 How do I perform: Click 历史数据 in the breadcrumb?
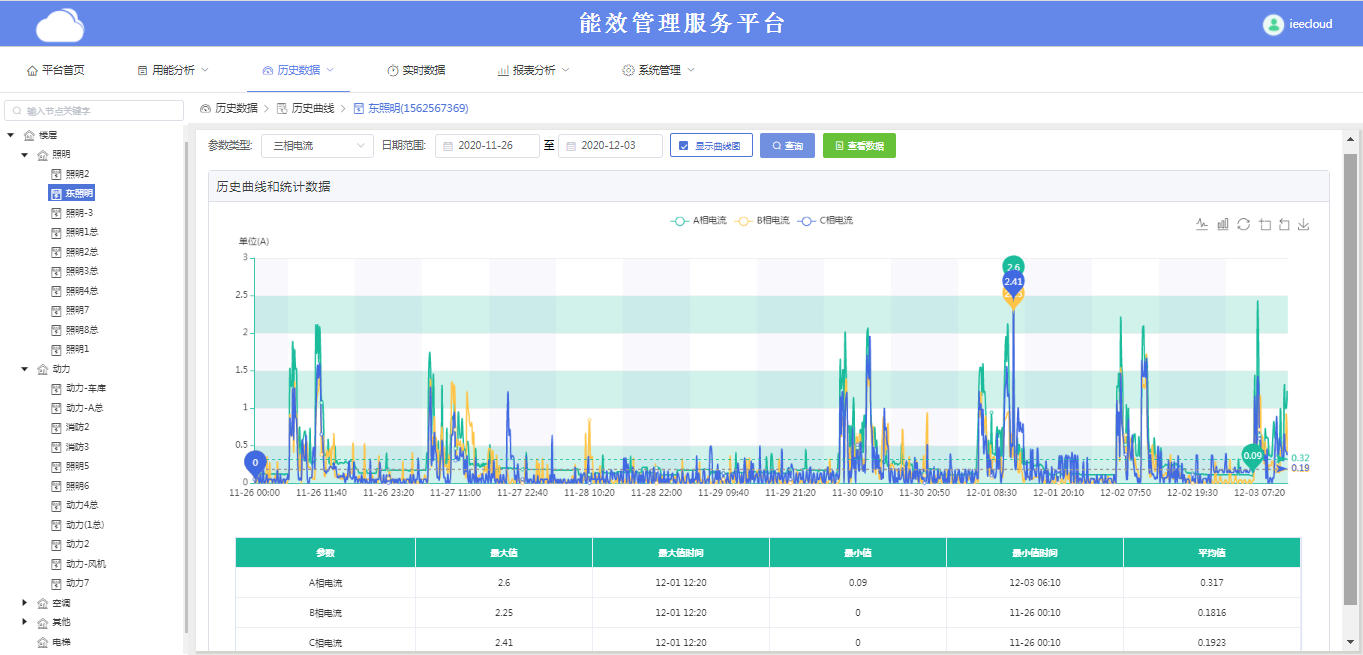(x=236, y=108)
